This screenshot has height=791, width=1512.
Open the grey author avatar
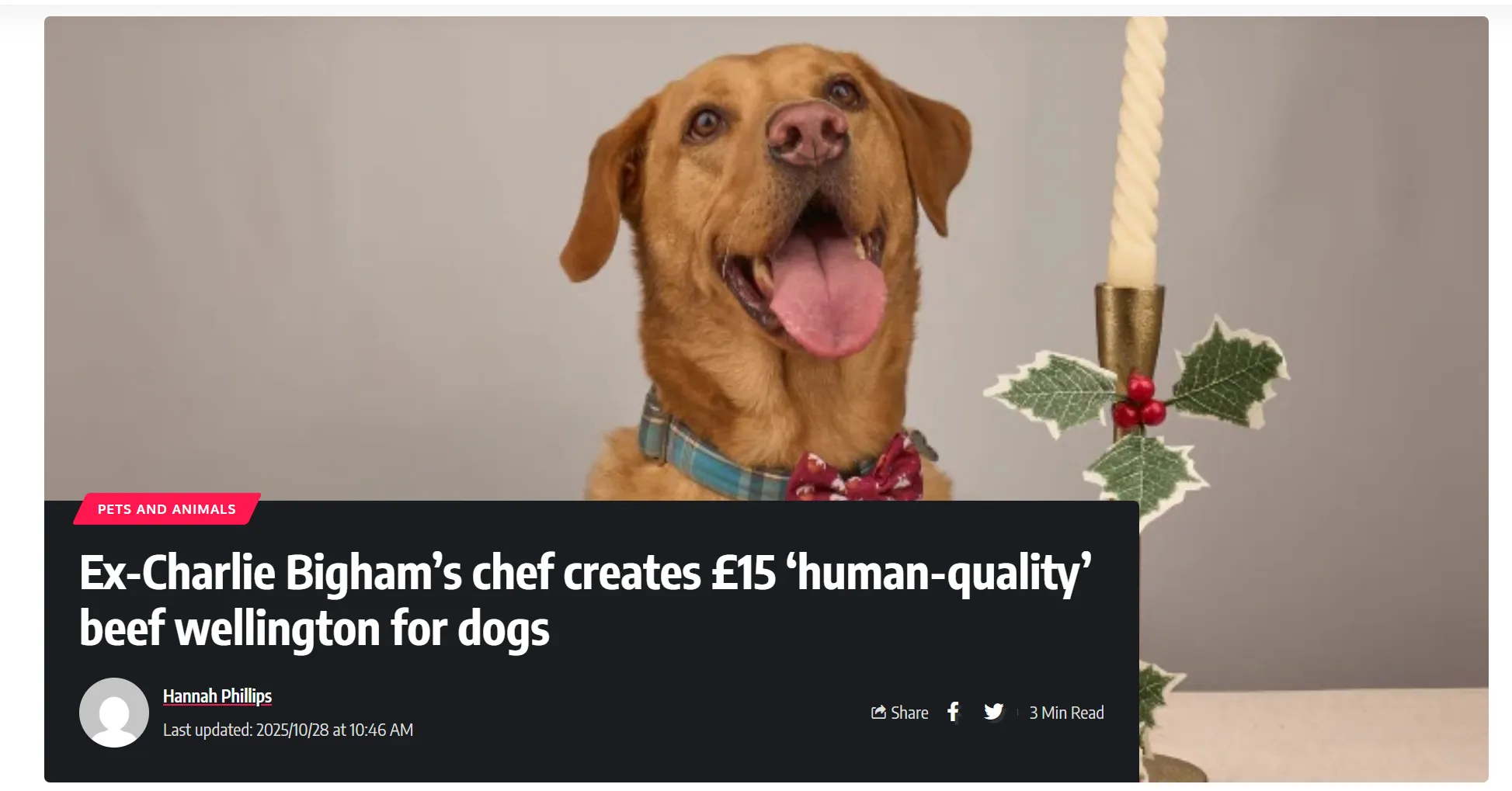[x=114, y=713]
